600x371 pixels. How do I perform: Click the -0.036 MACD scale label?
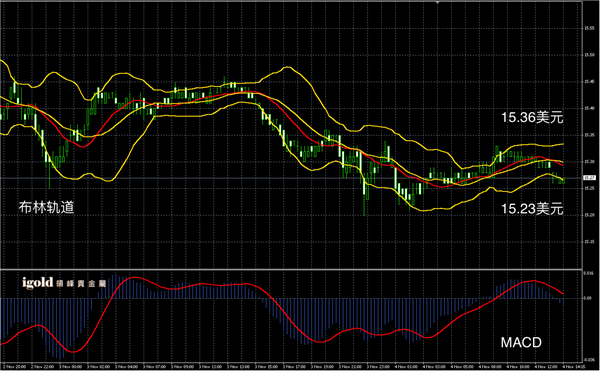[x=589, y=360]
